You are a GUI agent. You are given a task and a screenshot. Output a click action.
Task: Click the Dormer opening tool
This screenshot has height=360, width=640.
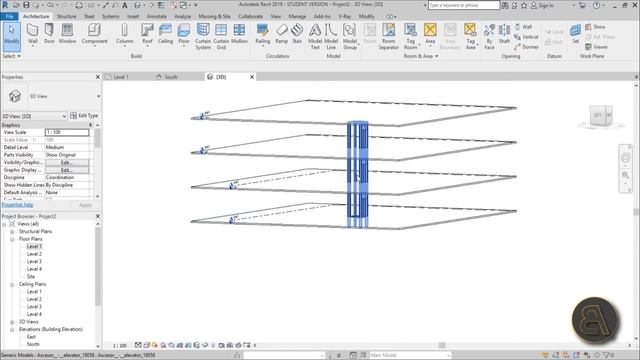526,47
